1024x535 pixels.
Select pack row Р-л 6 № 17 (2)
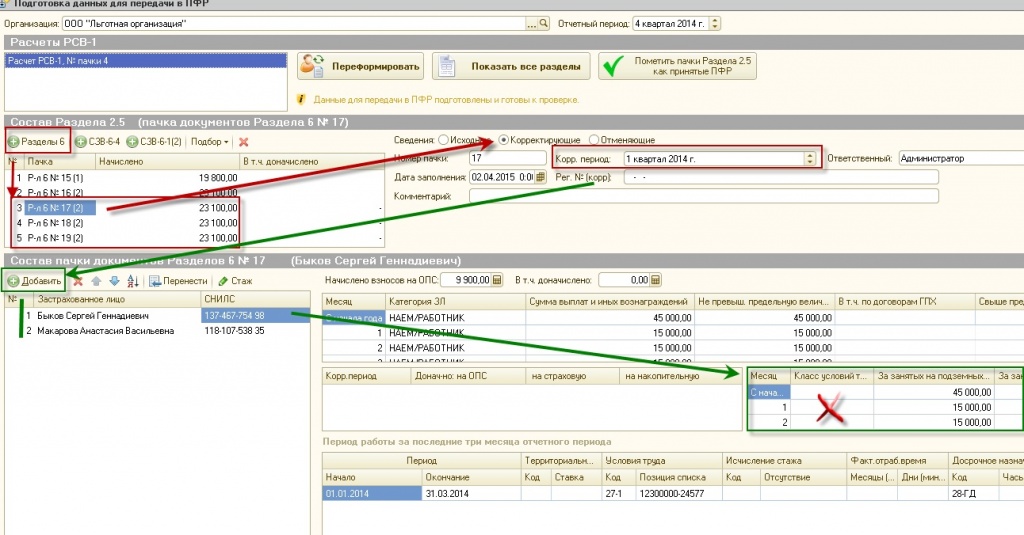pyautogui.click(x=195, y=208)
